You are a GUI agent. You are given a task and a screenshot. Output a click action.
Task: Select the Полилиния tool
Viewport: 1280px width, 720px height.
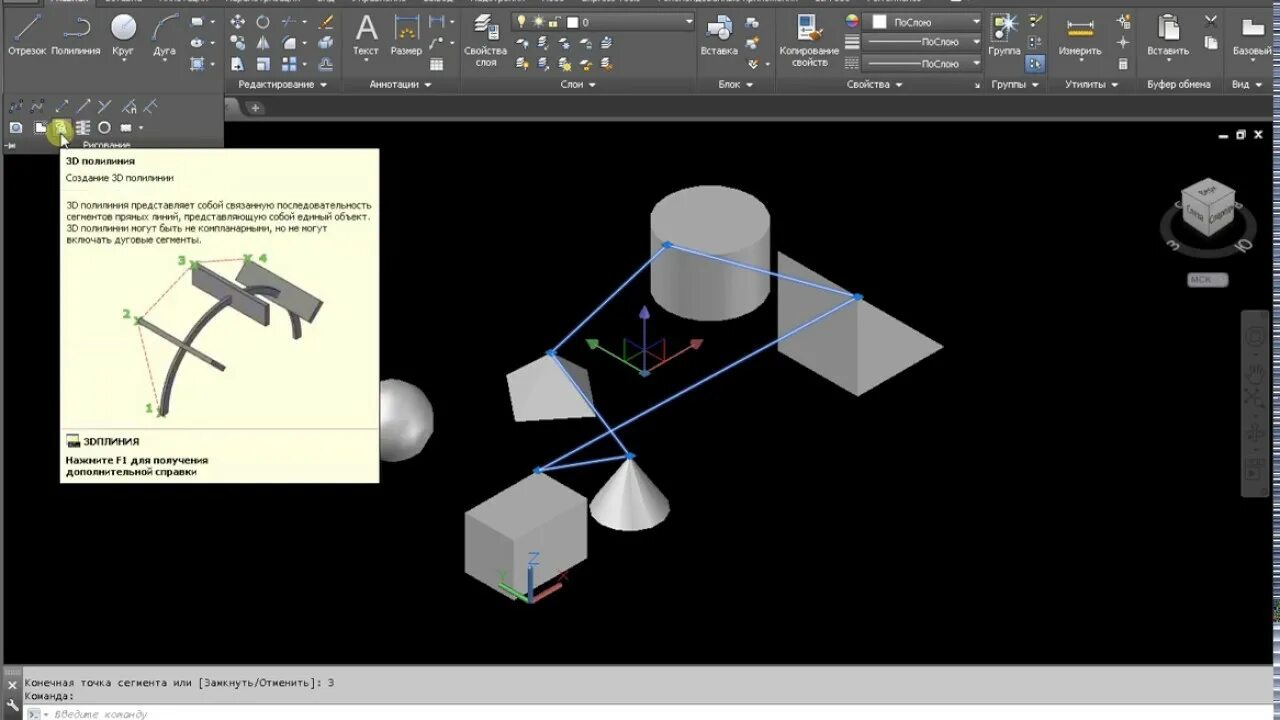76,33
